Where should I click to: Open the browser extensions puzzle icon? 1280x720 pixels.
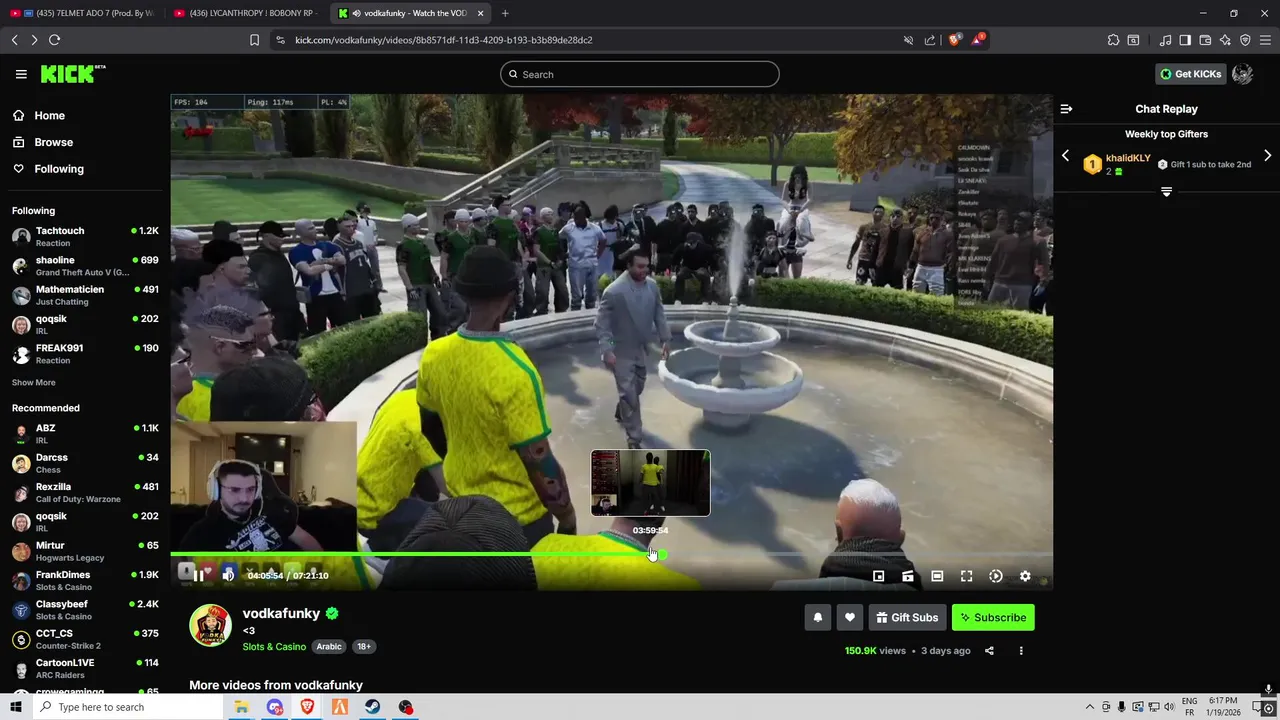point(1113,40)
